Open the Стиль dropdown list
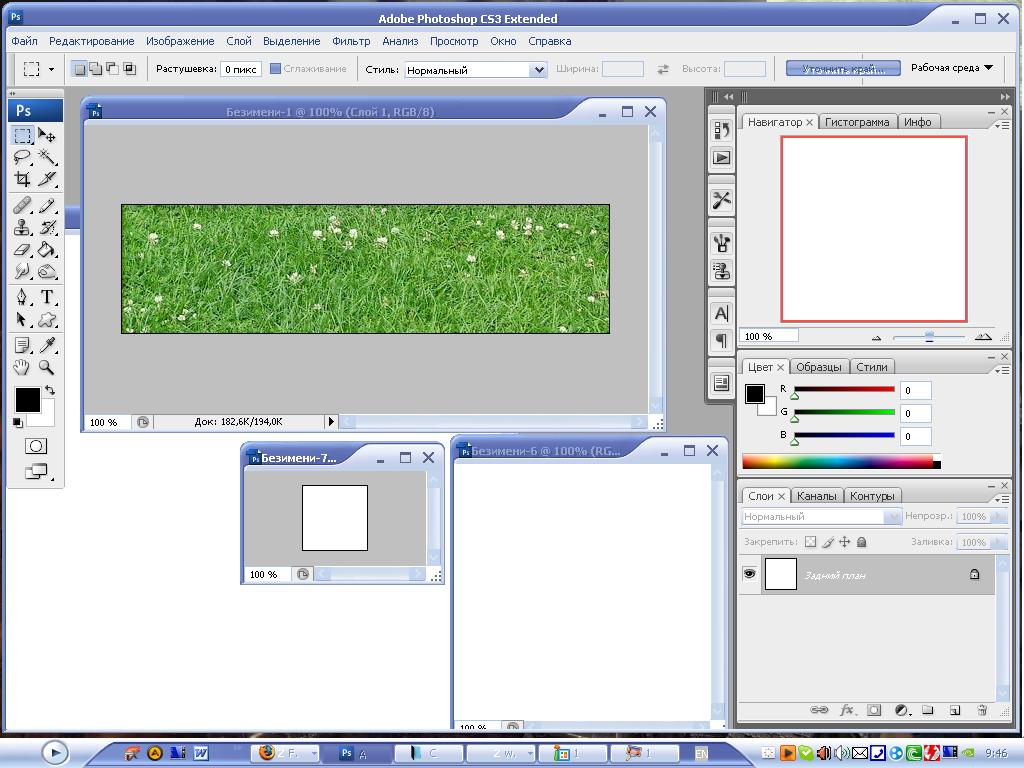Screen dimensions: 1024x768 (538, 70)
